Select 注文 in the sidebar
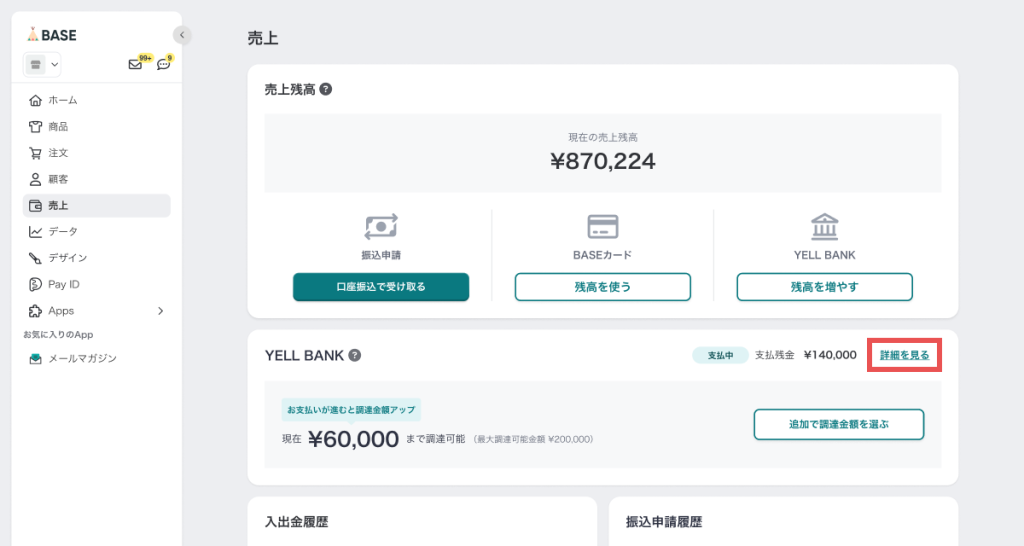1024x546 pixels. 58,153
